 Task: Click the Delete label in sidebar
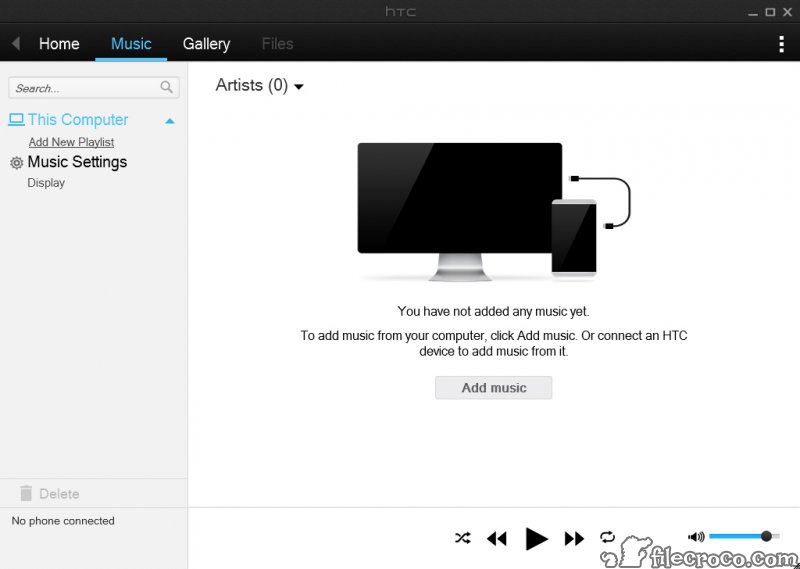pos(59,494)
